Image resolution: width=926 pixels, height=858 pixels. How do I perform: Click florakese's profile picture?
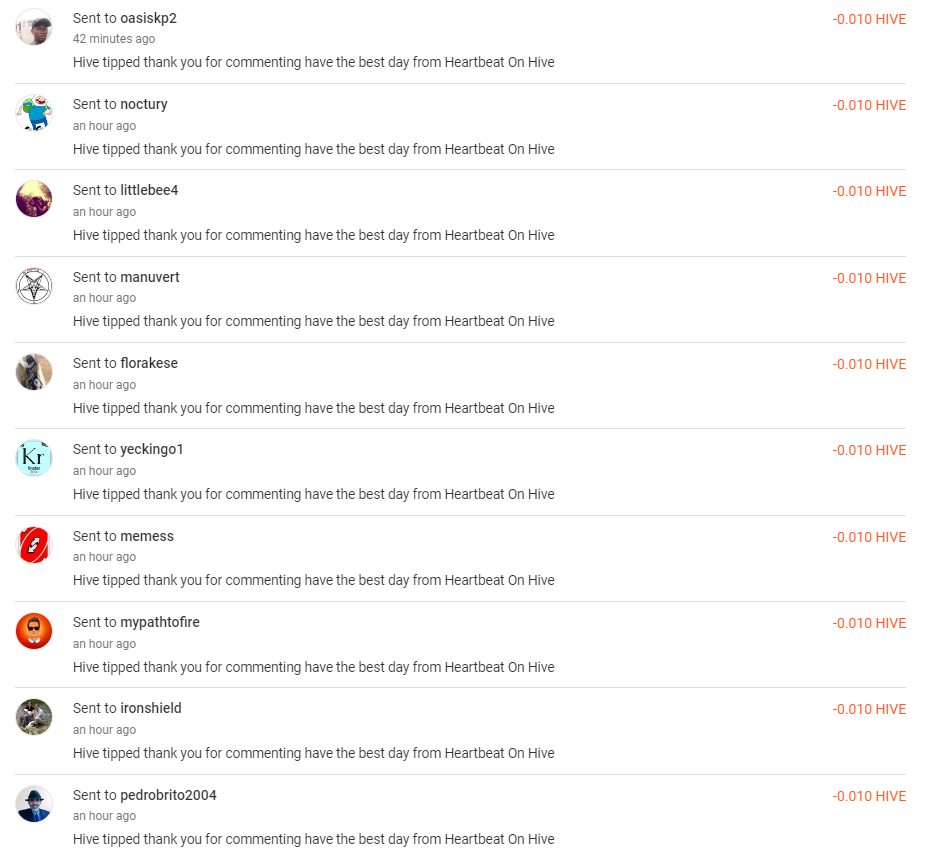pos(34,372)
